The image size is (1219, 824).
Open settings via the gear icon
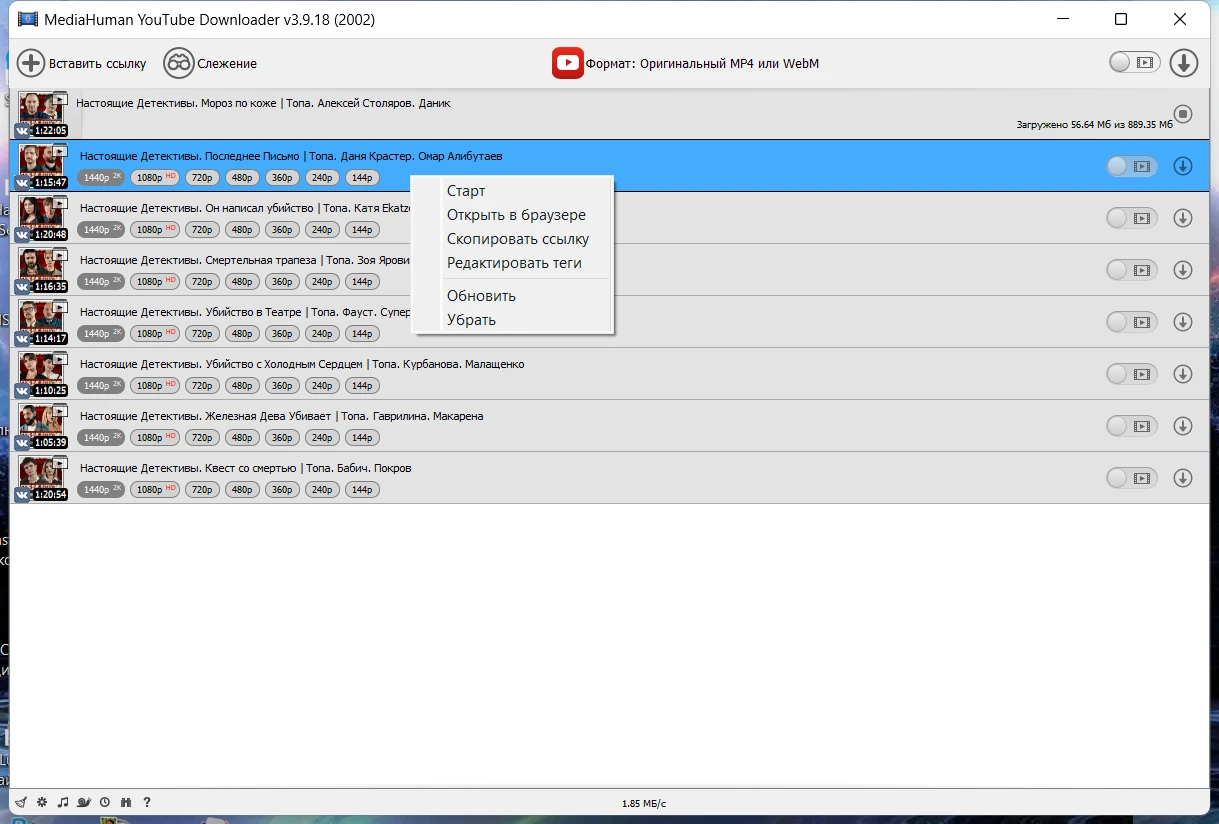point(42,802)
